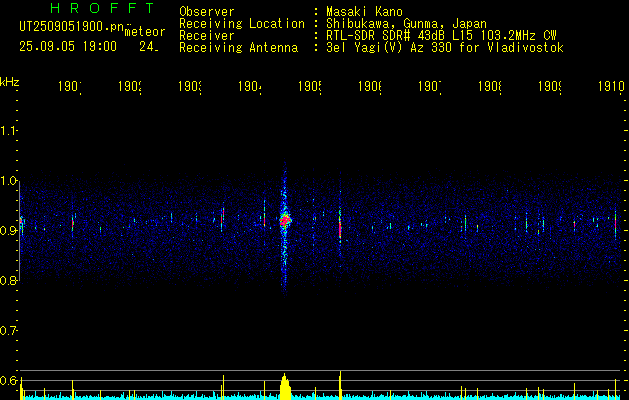Select the RTL-SDR SDR# 43dB receiver description
This screenshot has width=629, height=400.
click(x=441, y=36)
